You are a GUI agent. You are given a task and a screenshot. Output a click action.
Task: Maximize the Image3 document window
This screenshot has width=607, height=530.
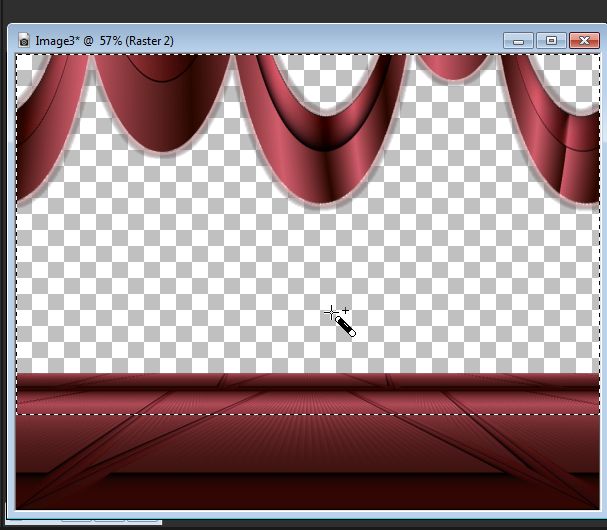[x=551, y=41]
